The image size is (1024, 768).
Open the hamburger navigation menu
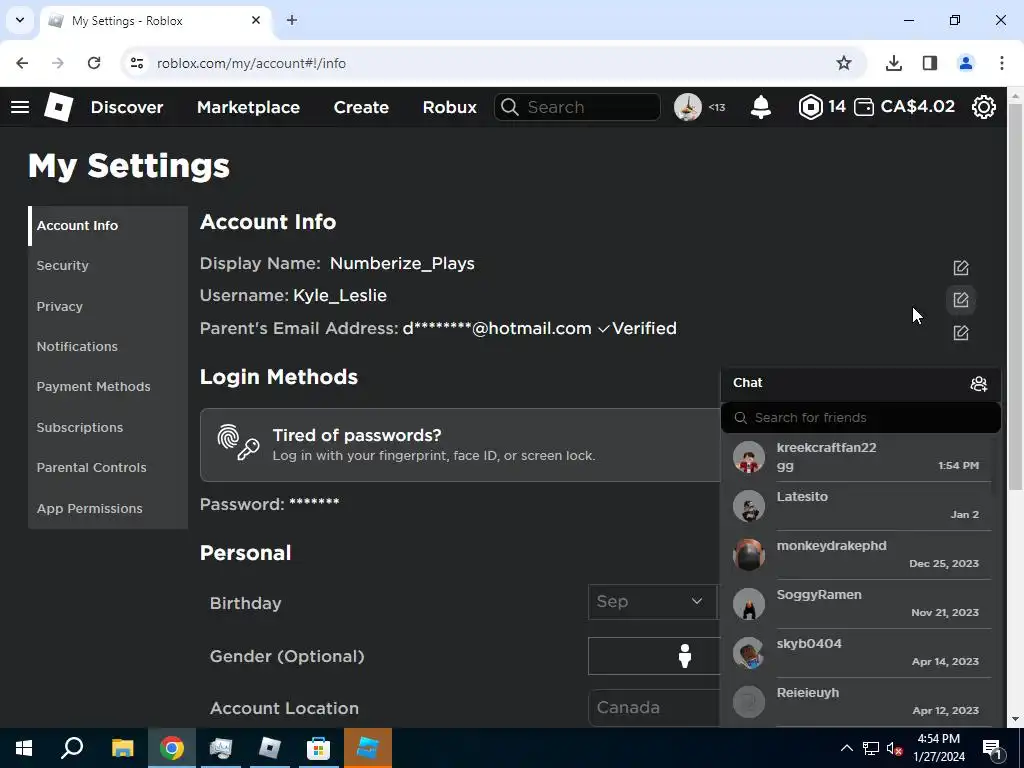coord(20,106)
